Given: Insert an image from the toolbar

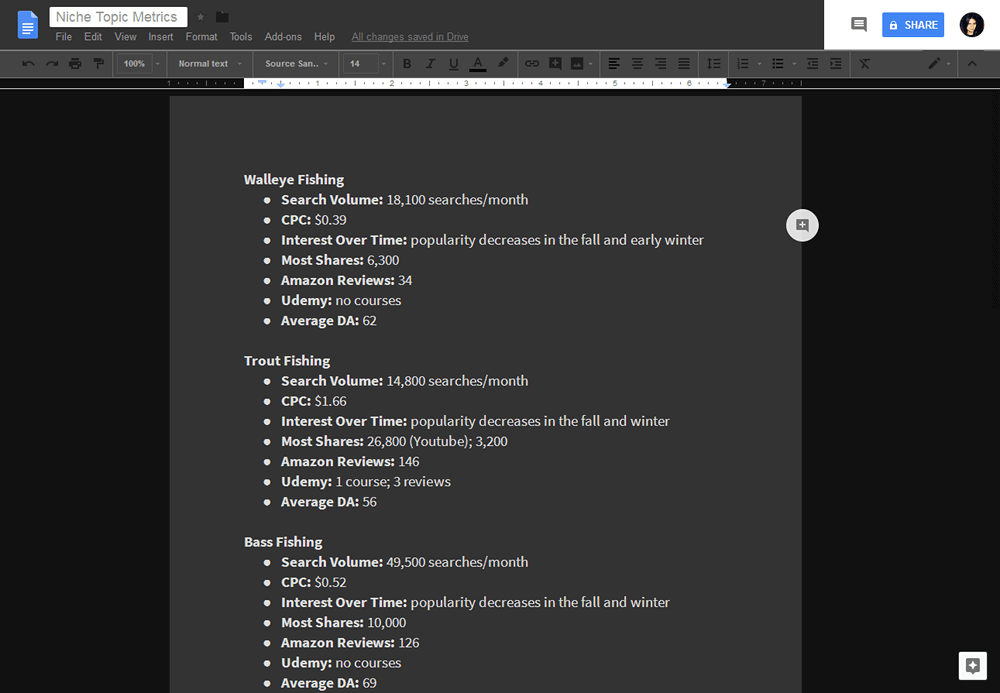Looking at the screenshot, I should tap(577, 64).
